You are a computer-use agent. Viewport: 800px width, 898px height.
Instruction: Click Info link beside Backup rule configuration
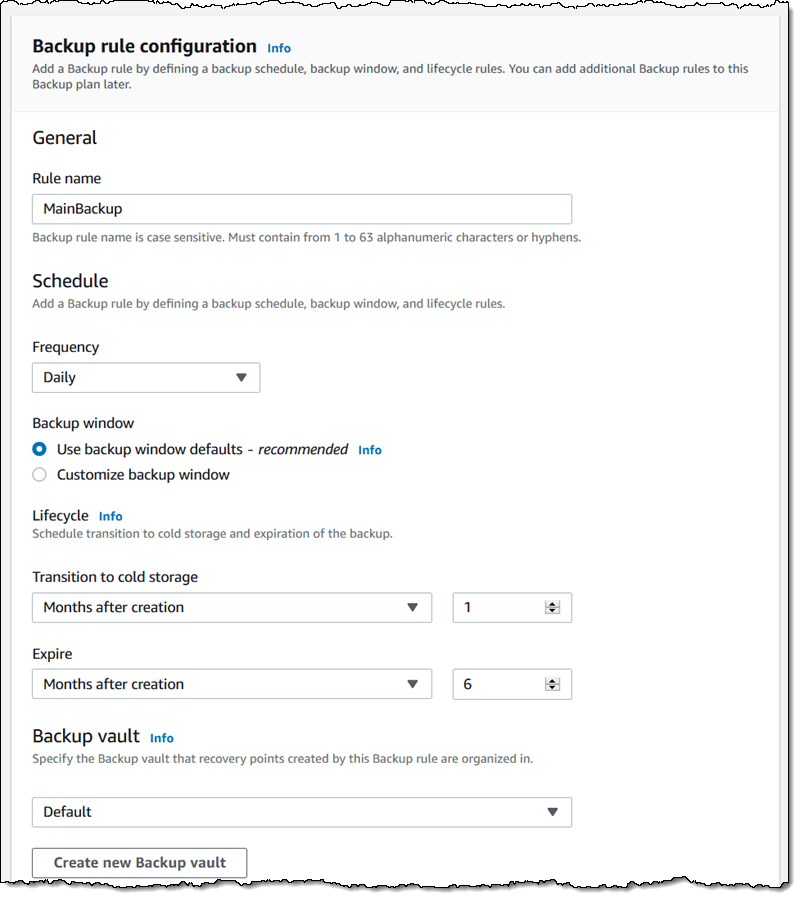pos(279,48)
